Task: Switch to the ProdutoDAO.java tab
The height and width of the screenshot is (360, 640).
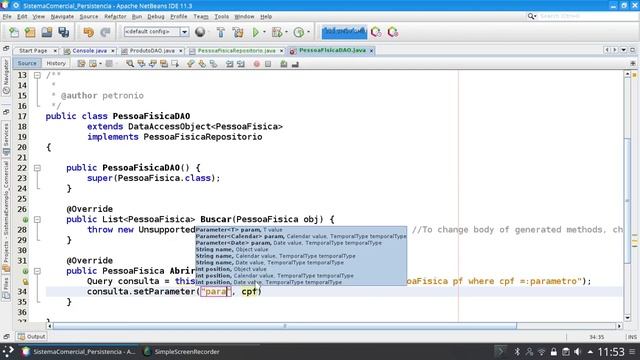Action: pos(152,51)
